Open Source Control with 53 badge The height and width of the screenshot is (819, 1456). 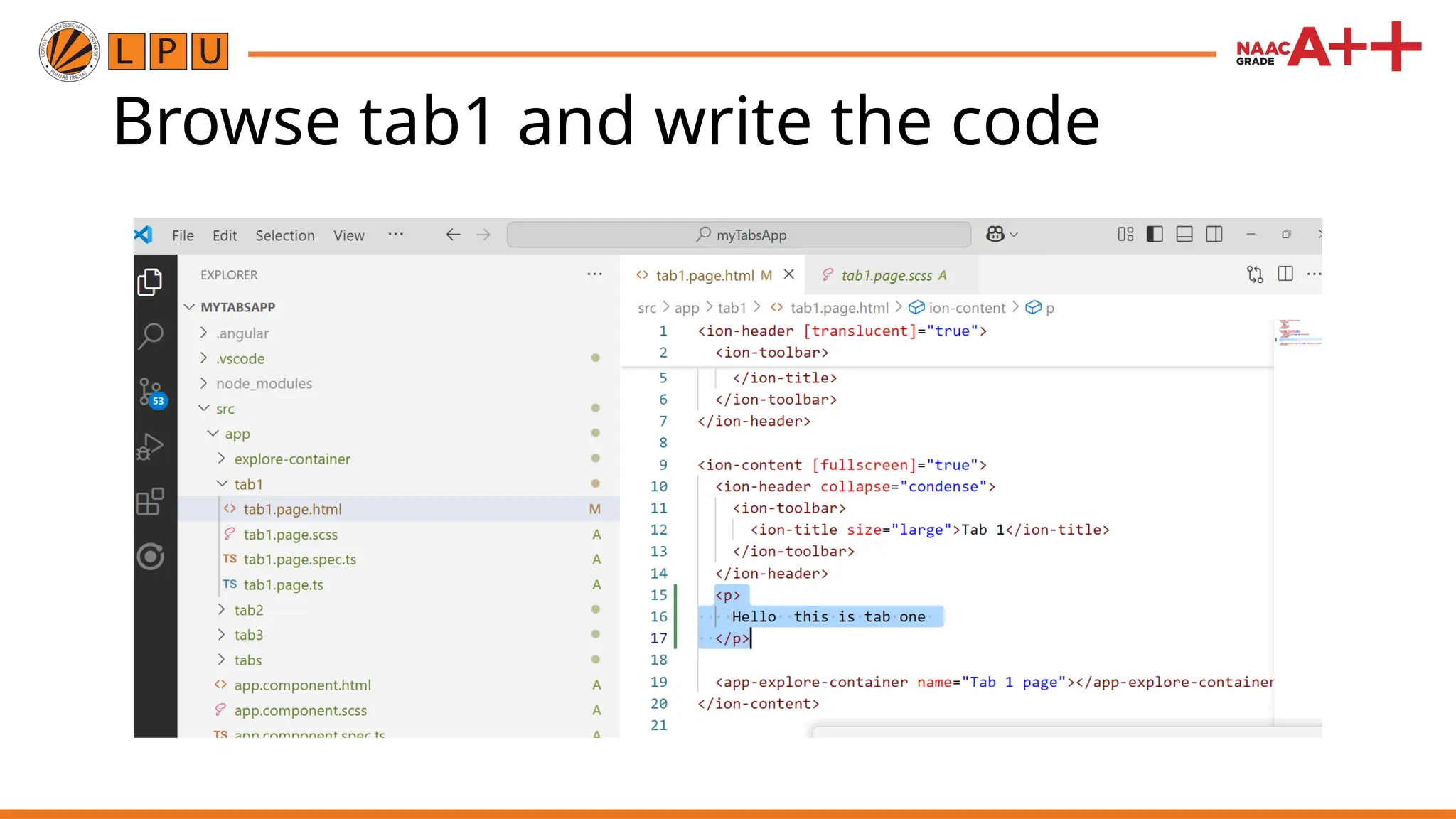[x=150, y=392]
